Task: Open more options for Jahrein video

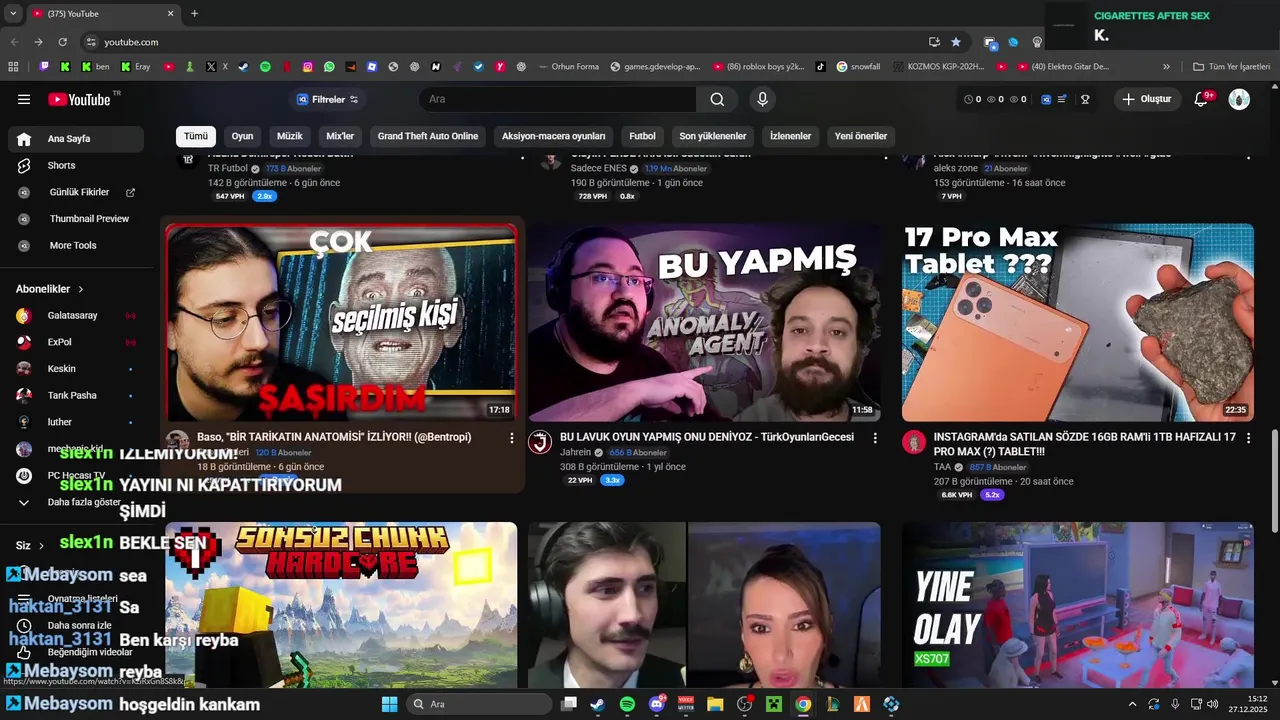Action: (x=875, y=438)
